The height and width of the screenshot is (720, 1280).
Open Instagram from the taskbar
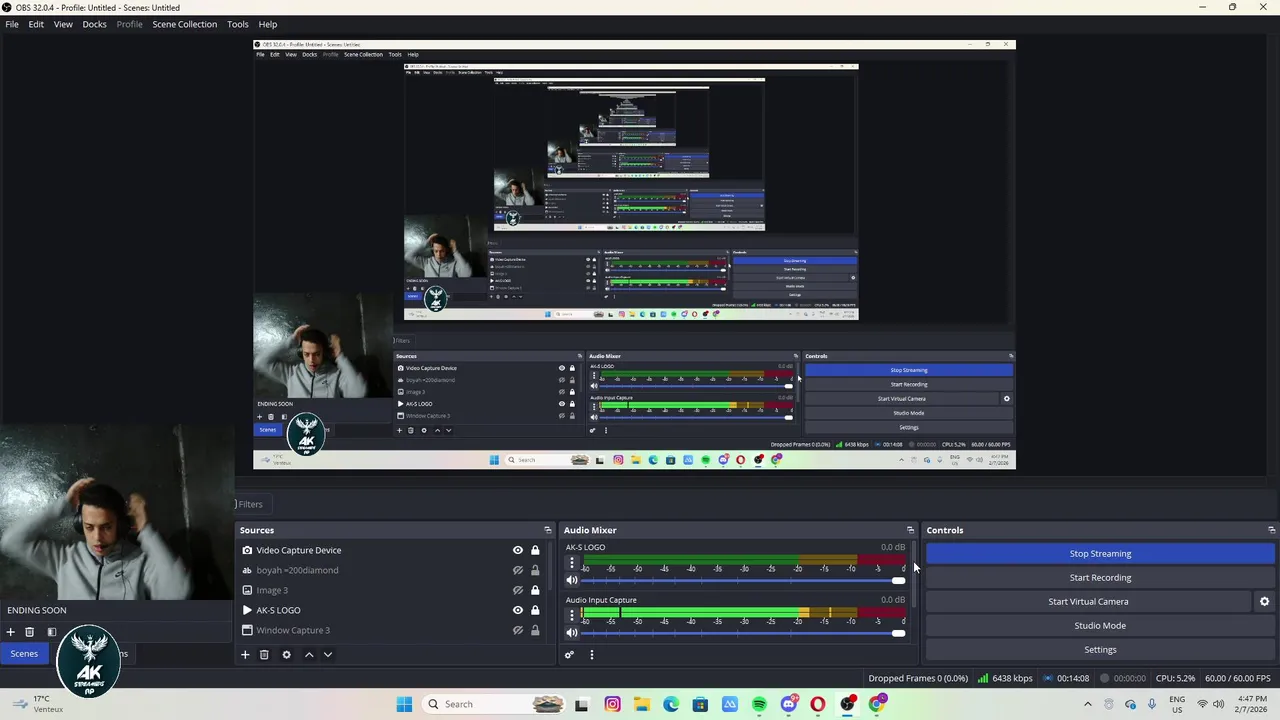612,704
